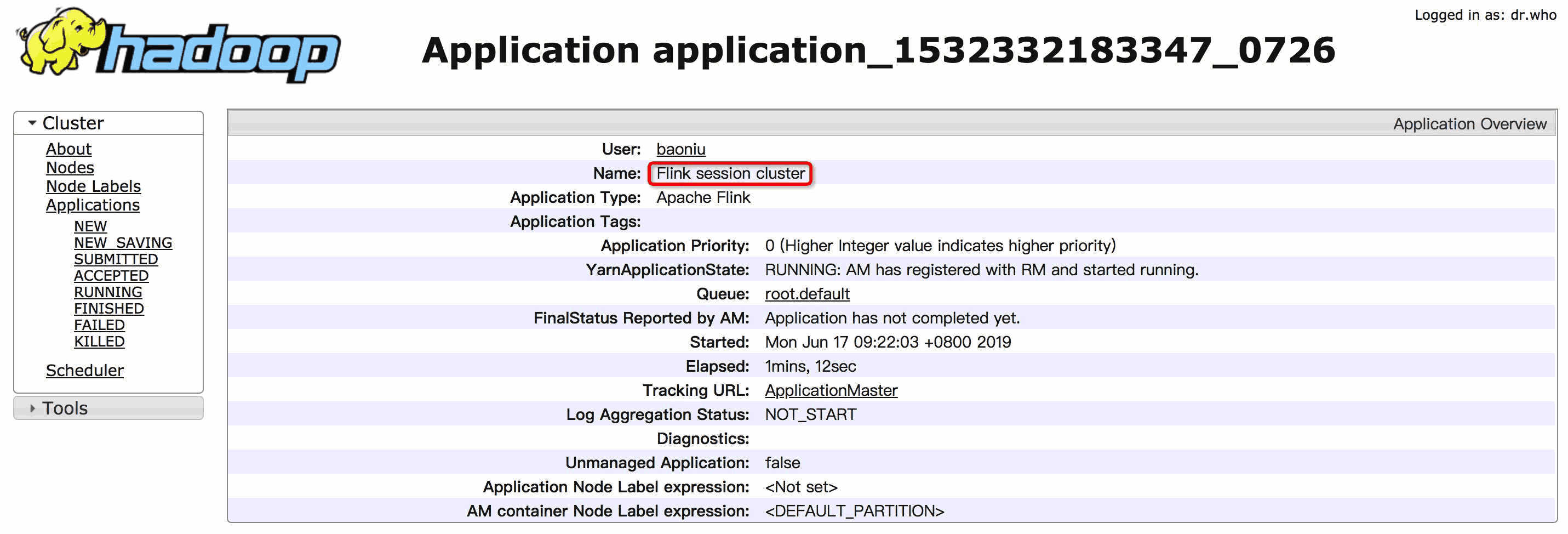Click the Unmanaged Application value false
Viewport: 1568px width, 534px height.
click(782, 463)
